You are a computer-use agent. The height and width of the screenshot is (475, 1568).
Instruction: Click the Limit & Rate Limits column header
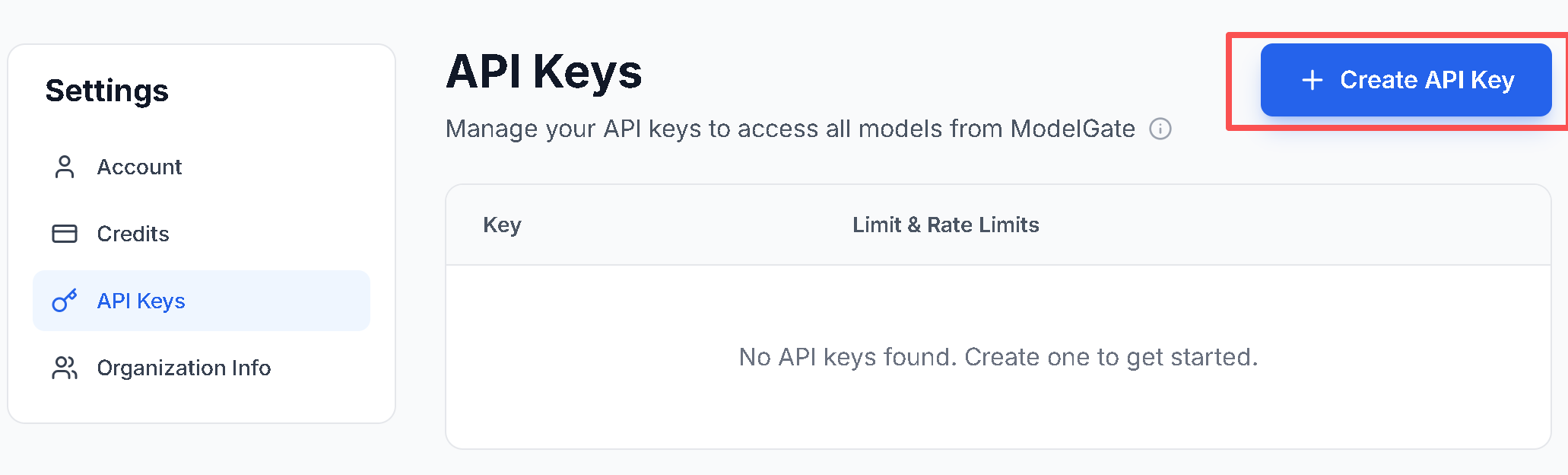tap(944, 225)
